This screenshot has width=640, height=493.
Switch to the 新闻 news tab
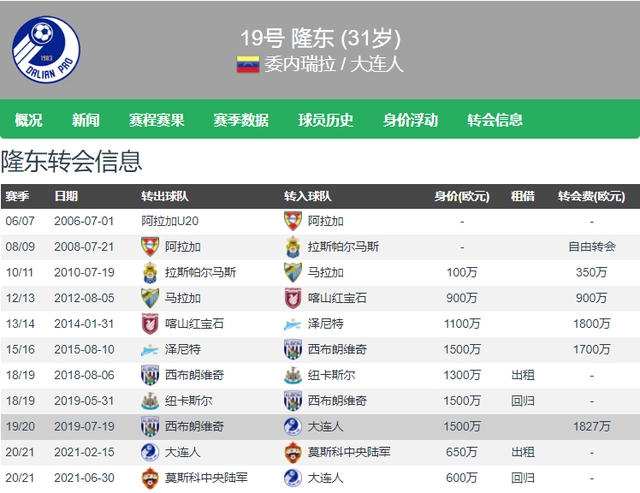point(86,120)
